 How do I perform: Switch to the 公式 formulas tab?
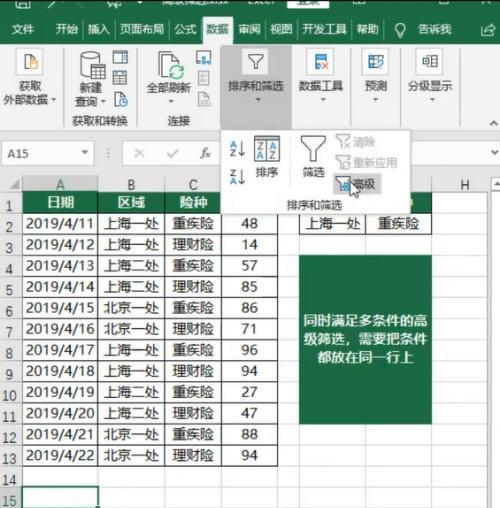[x=185, y=29]
